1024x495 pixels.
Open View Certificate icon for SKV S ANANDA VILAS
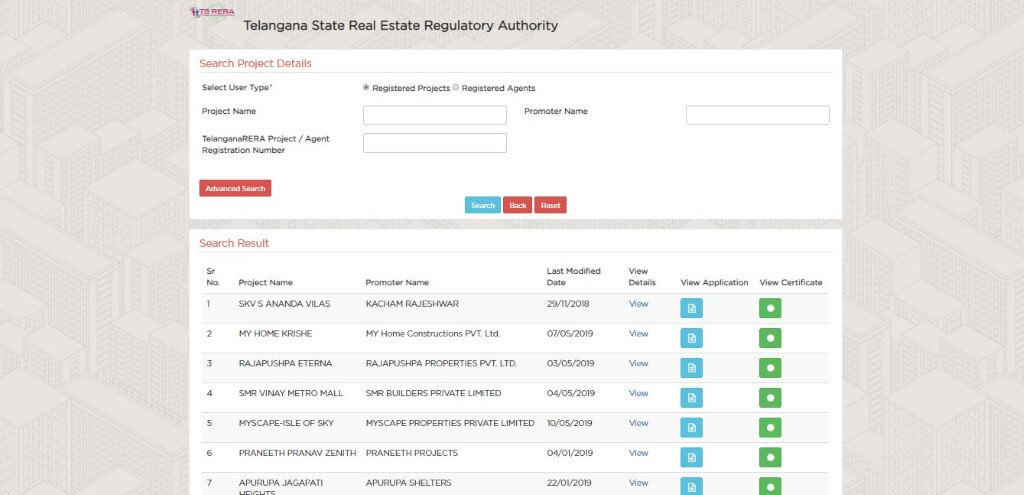769,308
